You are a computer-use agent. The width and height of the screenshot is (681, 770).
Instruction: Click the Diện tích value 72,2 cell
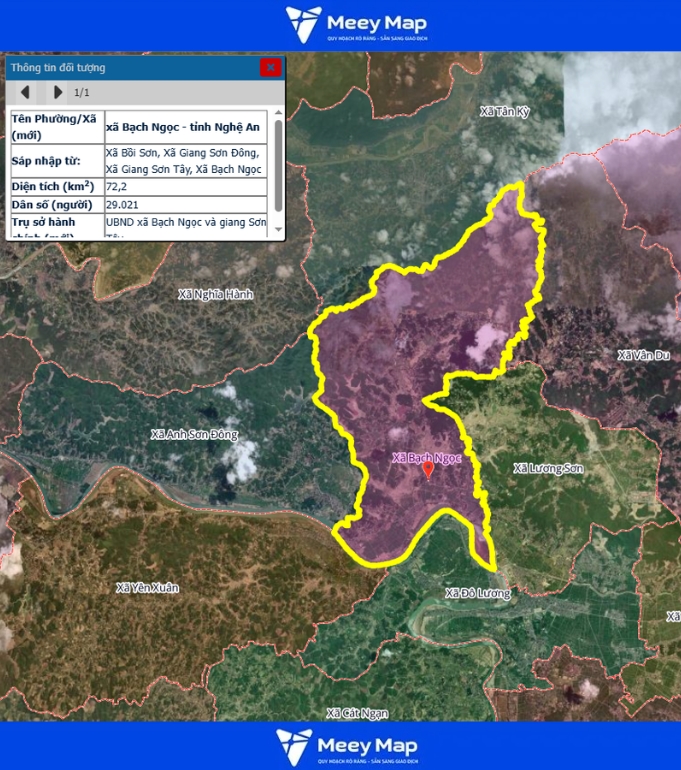click(x=185, y=187)
